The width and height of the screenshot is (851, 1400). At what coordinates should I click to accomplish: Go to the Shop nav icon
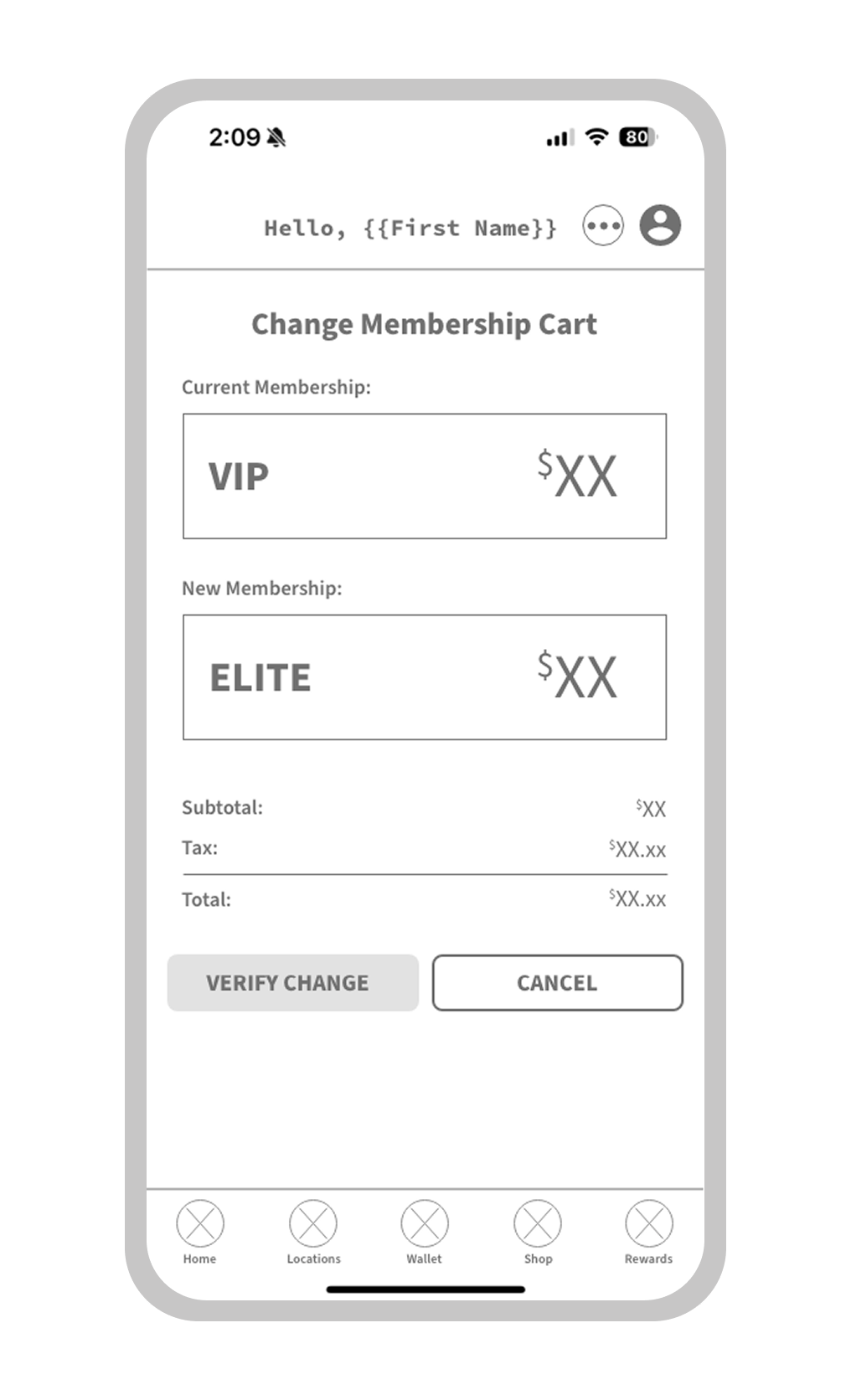(x=537, y=1223)
